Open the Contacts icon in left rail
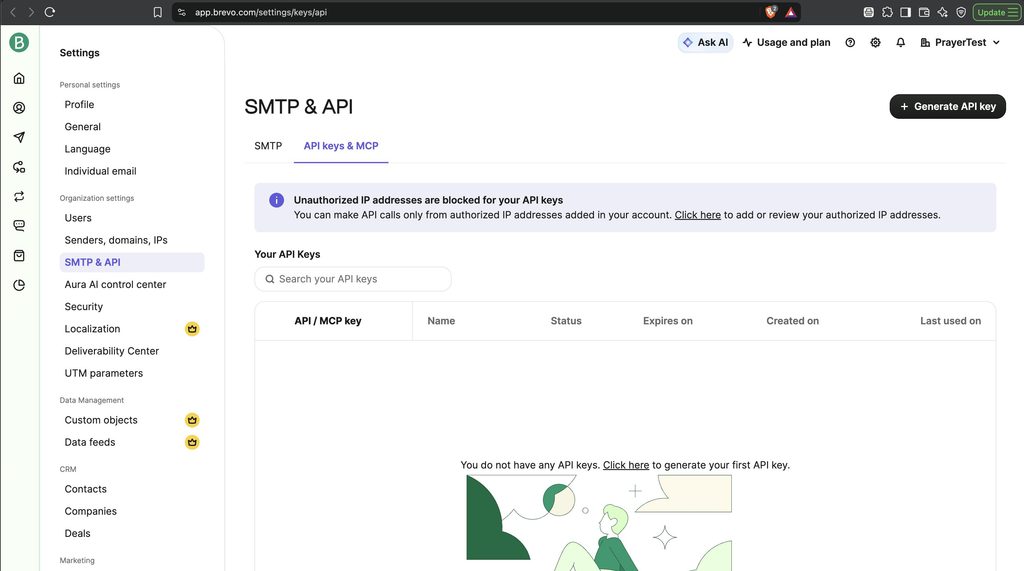The height and width of the screenshot is (571, 1024). pos(19,108)
